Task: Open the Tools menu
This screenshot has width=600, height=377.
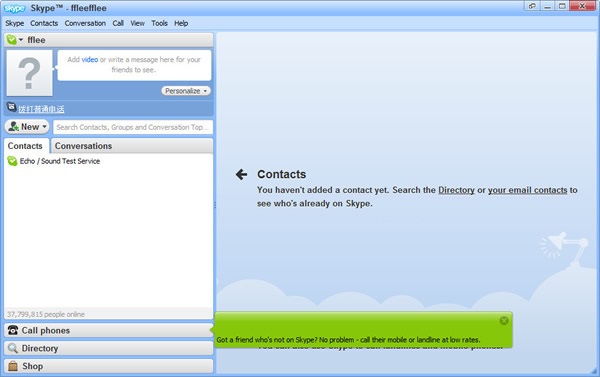Action: click(x=159, y=23)
